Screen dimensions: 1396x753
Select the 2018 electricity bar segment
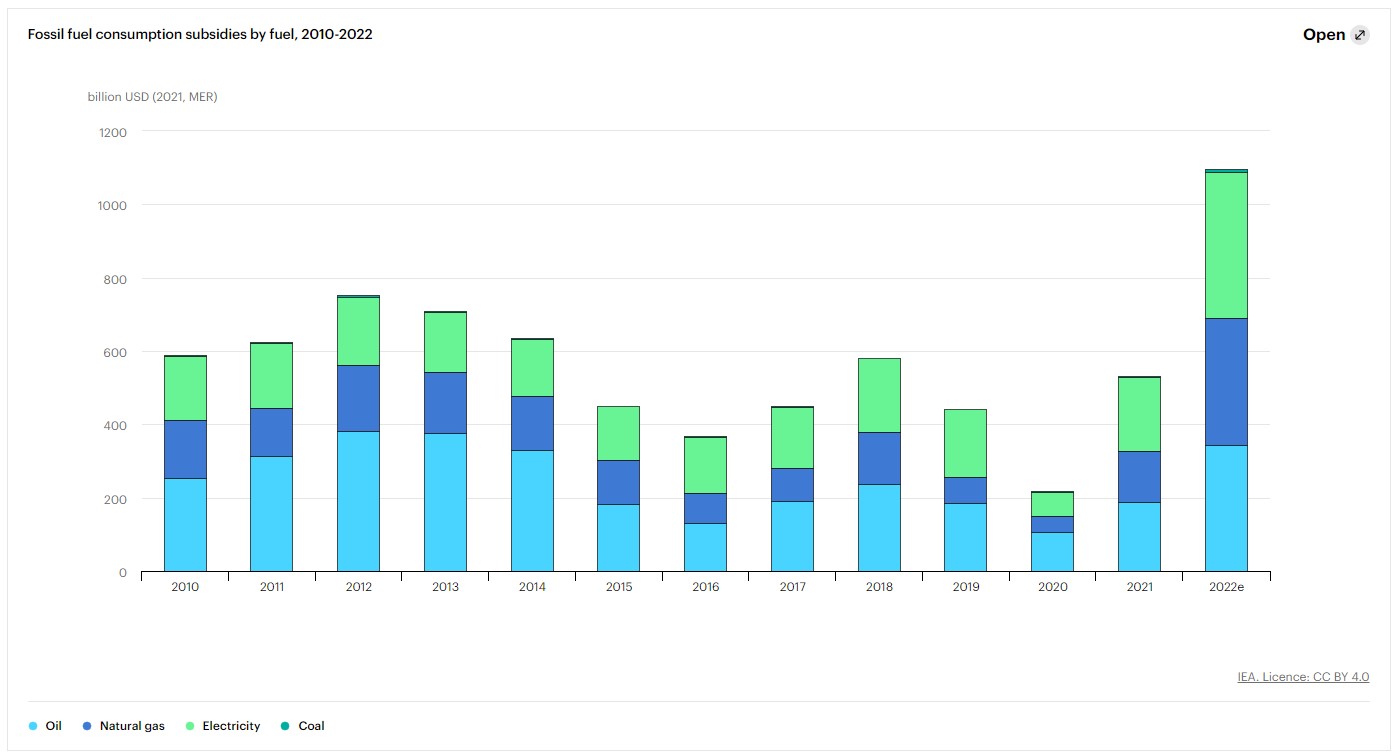point(879,395)
